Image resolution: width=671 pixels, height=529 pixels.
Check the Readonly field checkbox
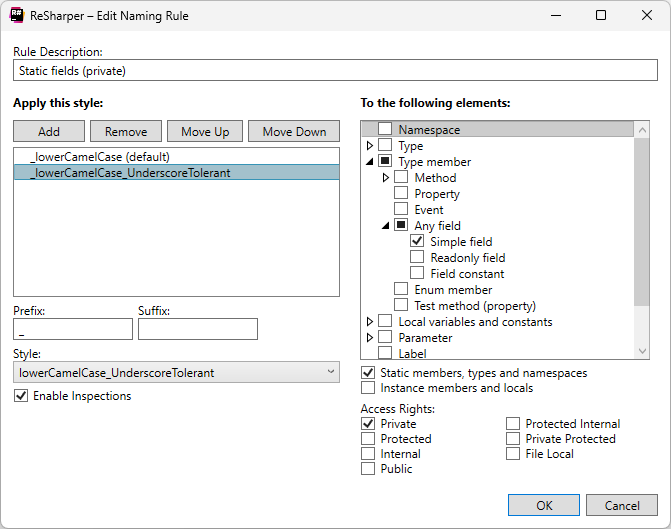(417, 258)
